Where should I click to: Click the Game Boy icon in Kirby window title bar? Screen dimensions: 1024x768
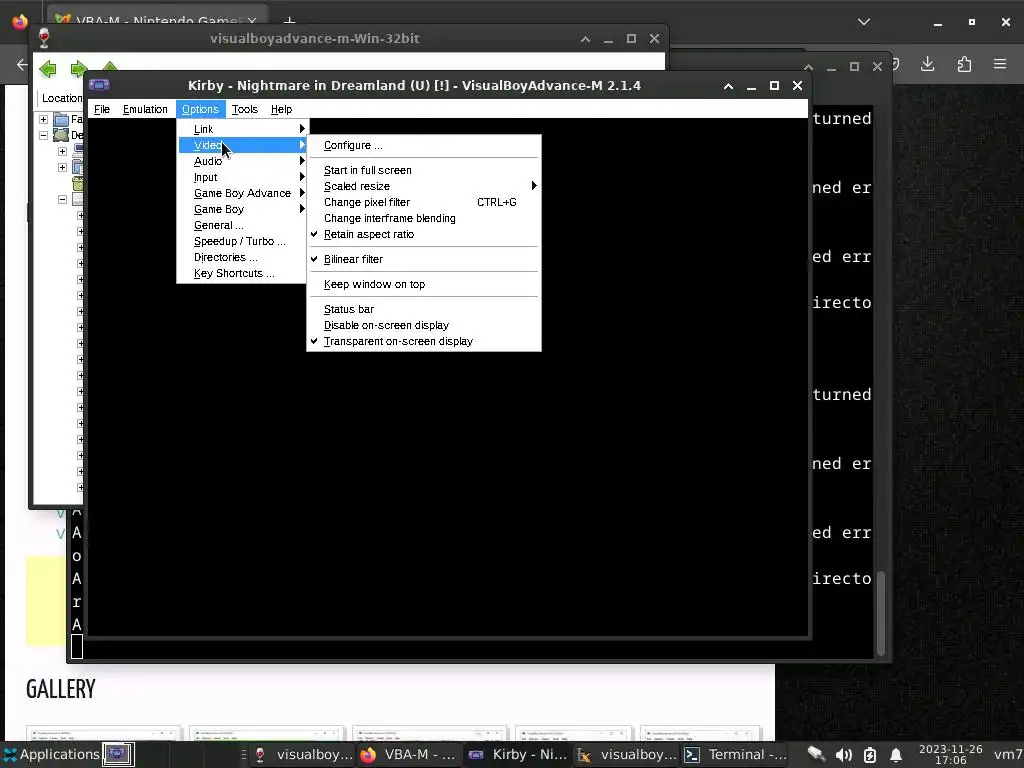coord(99,85)
